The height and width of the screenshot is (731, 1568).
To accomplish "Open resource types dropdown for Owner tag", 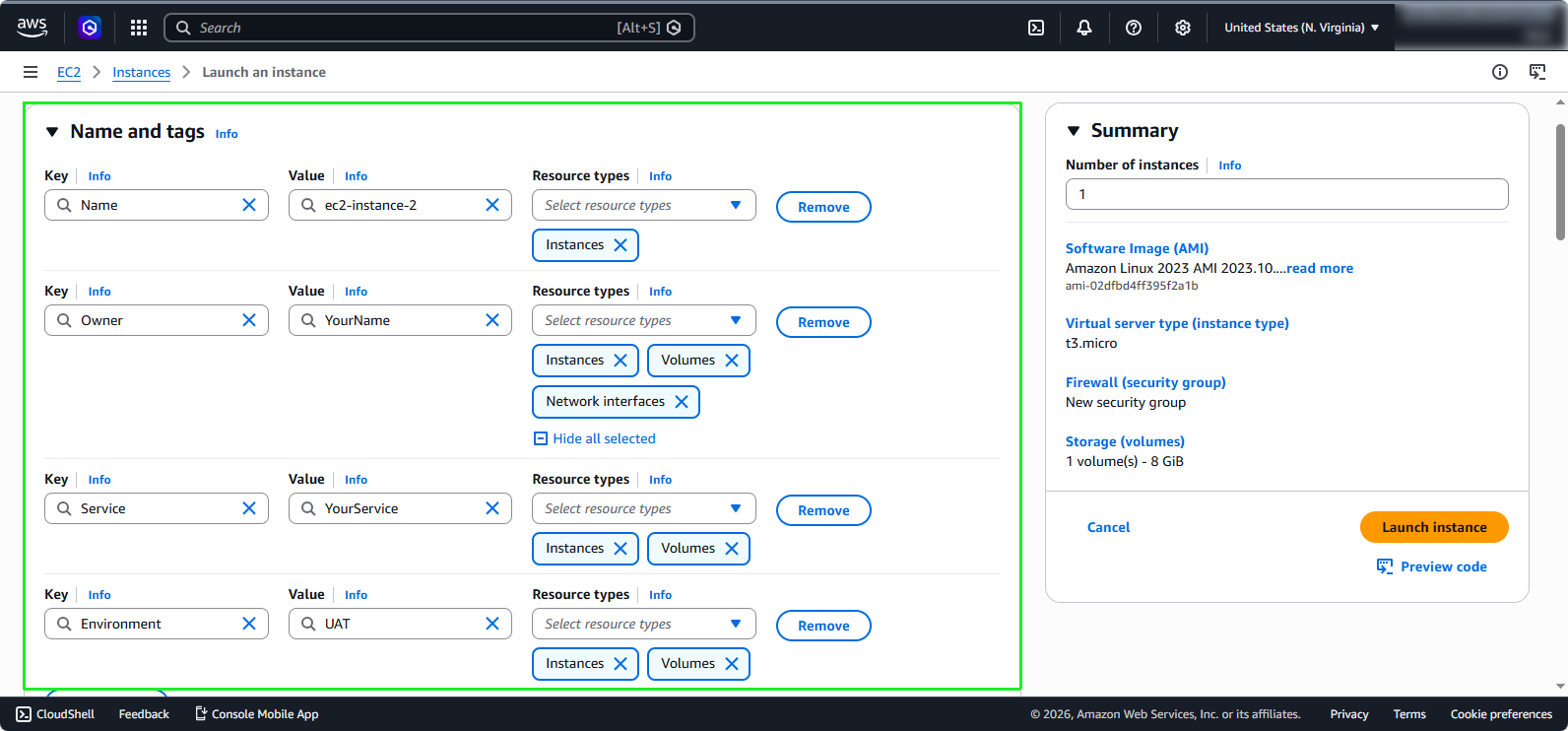I will click(644, 320).
